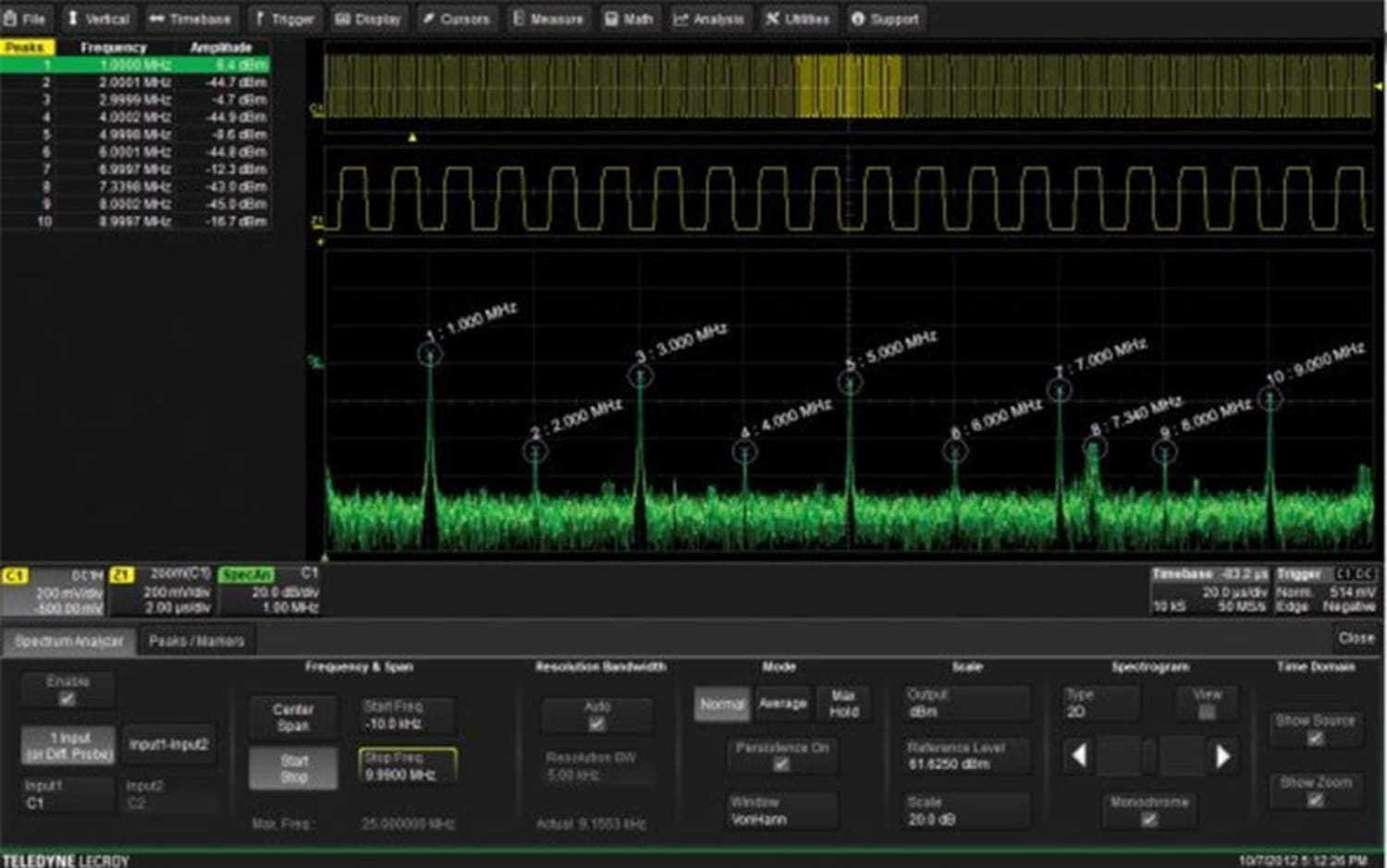This screenshot has width=1387, height=868.
Task: Click the Math toolbar icon
Action: click(629, 18)
